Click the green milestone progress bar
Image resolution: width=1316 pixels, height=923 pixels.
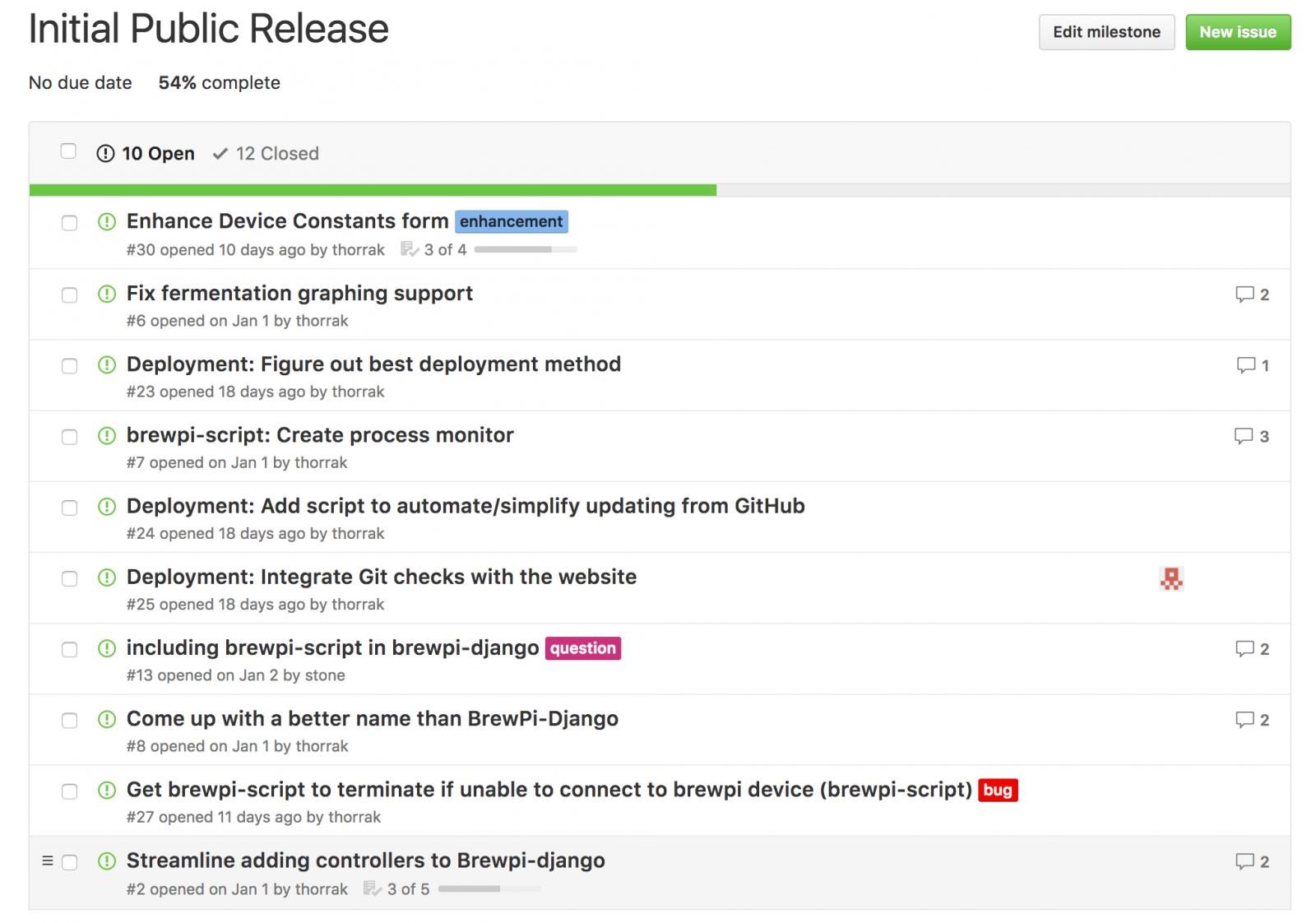tap(373, 190)
